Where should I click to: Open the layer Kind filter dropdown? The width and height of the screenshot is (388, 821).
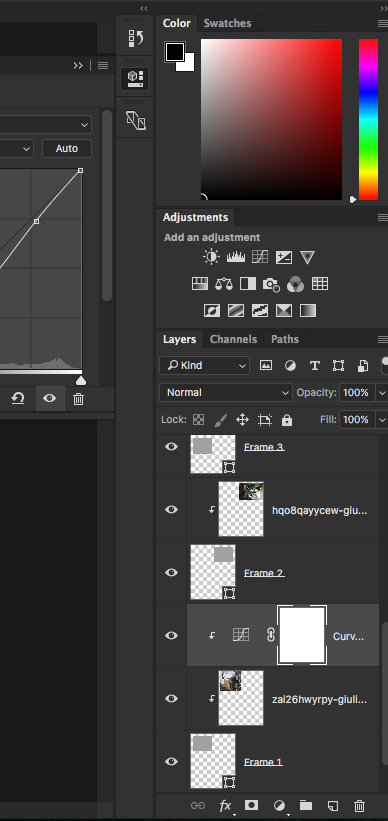point(204,365)
